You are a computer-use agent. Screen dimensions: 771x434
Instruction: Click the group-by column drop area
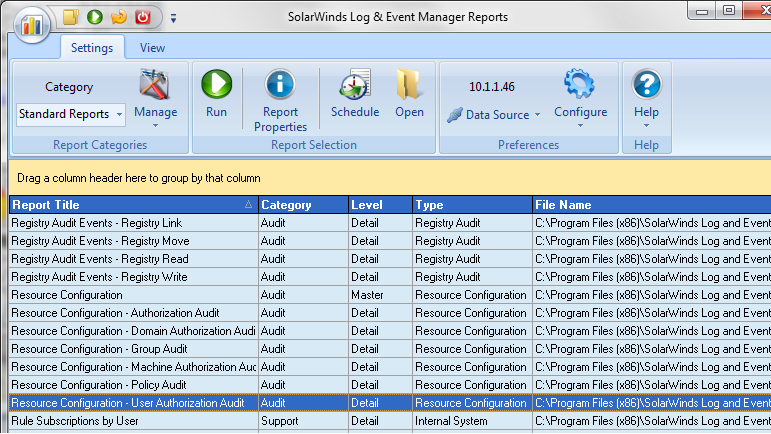(x=390, y=178)
